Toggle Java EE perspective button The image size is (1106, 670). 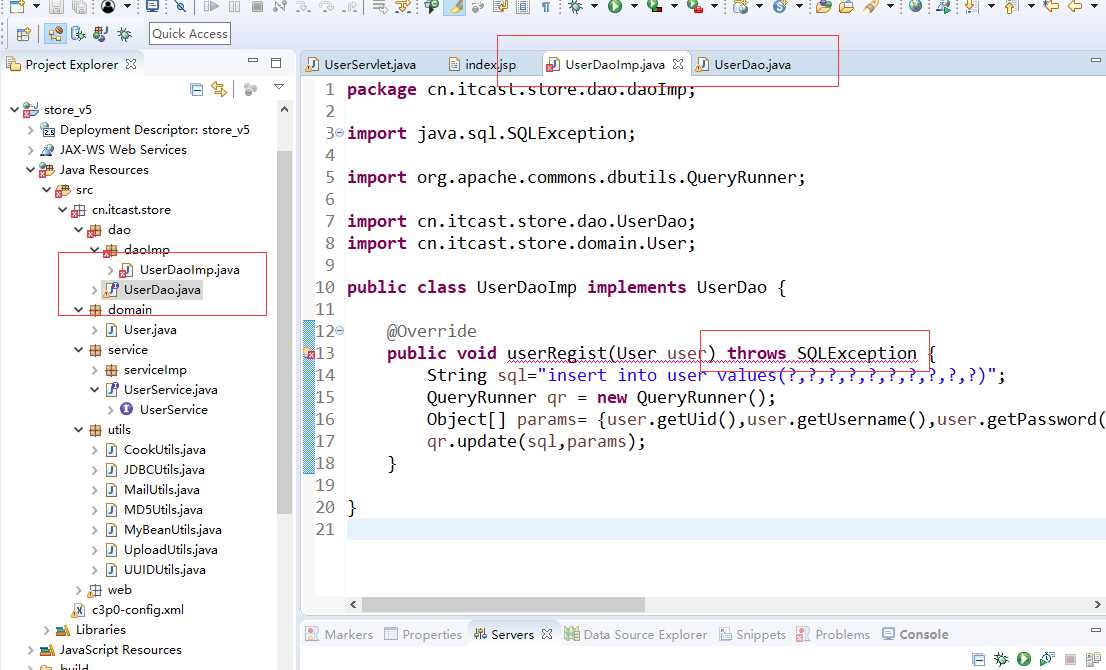coord(56,34)
